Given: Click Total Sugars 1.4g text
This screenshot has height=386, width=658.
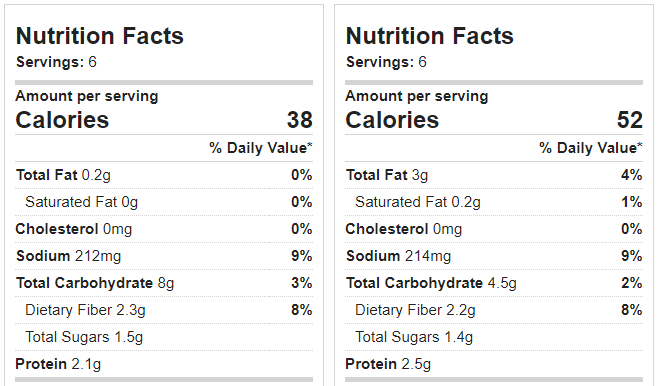Looking at the screenshot, I should tap(414, 337).
